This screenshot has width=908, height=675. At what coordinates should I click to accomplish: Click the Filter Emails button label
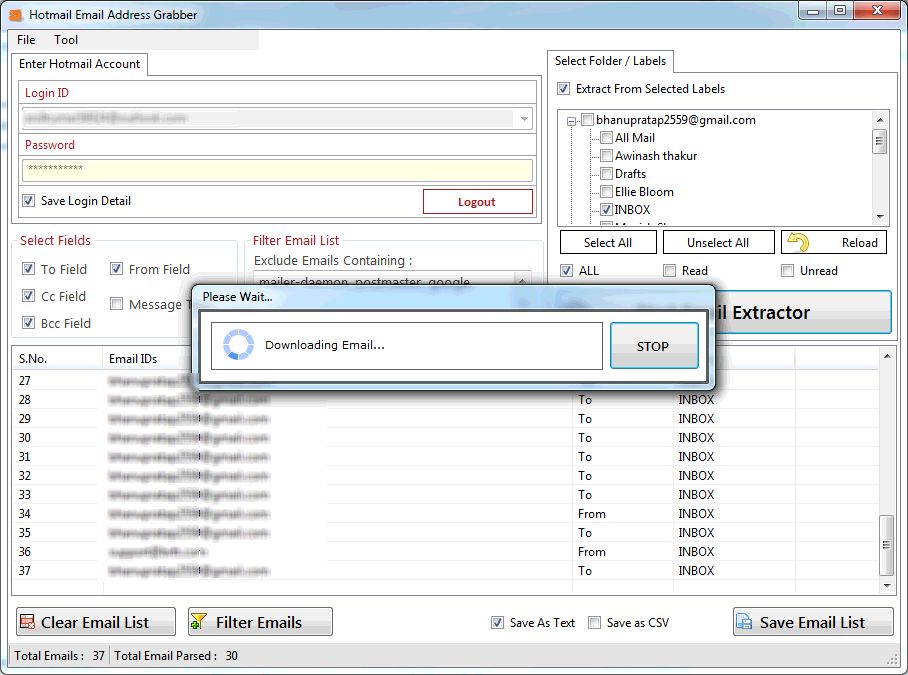[259, 622]
